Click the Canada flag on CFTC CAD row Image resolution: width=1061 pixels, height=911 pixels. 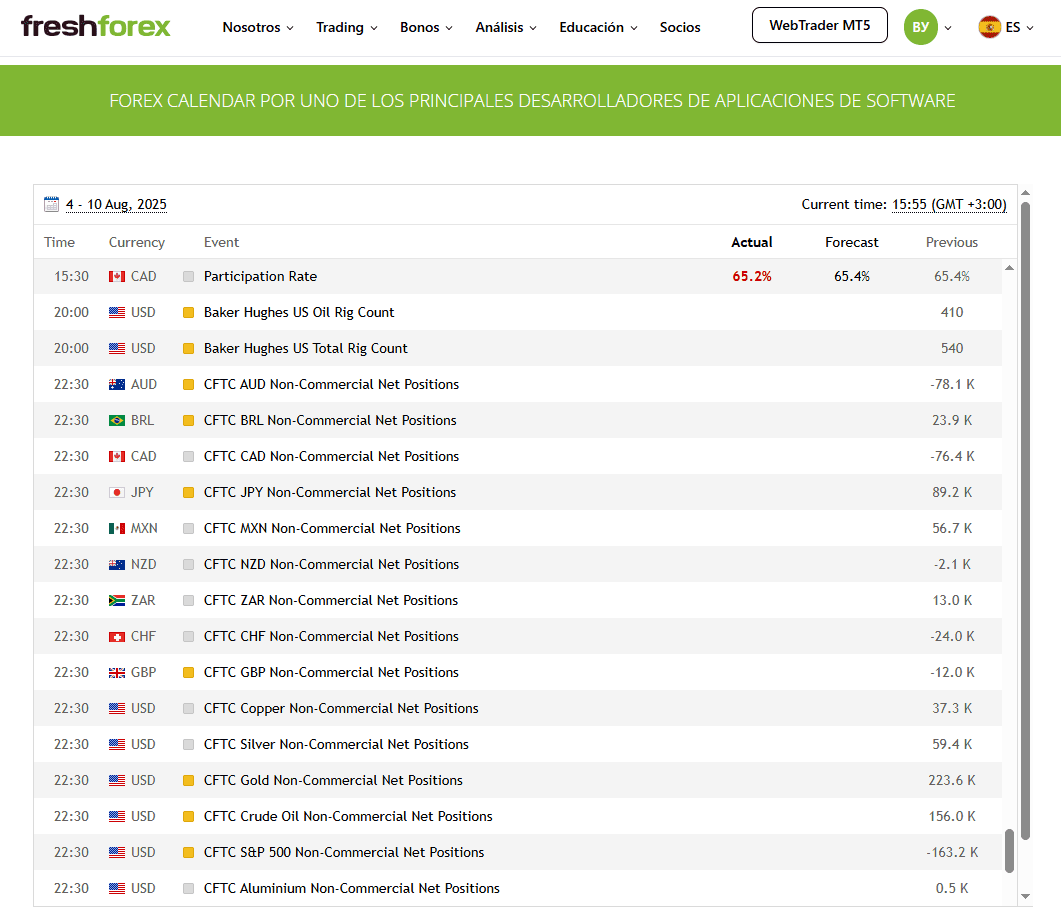[117, 456]
